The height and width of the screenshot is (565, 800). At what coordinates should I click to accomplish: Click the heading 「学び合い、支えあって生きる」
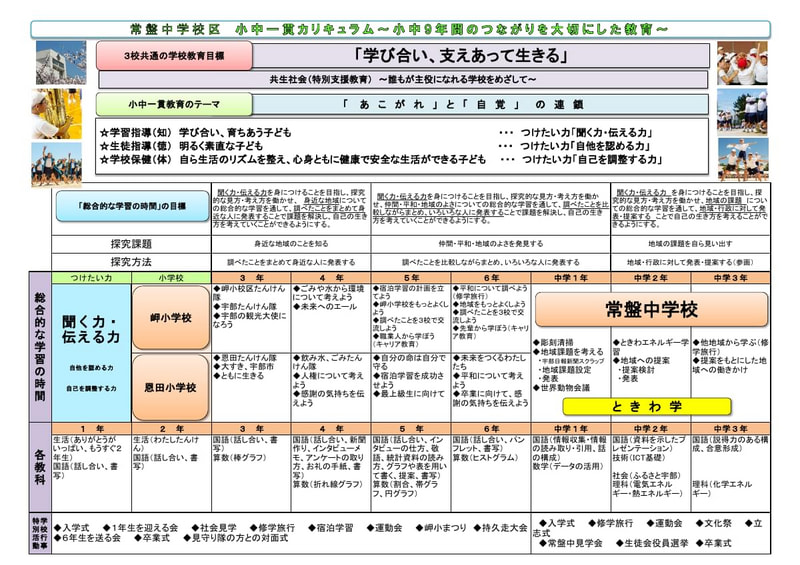pos(462,55)
